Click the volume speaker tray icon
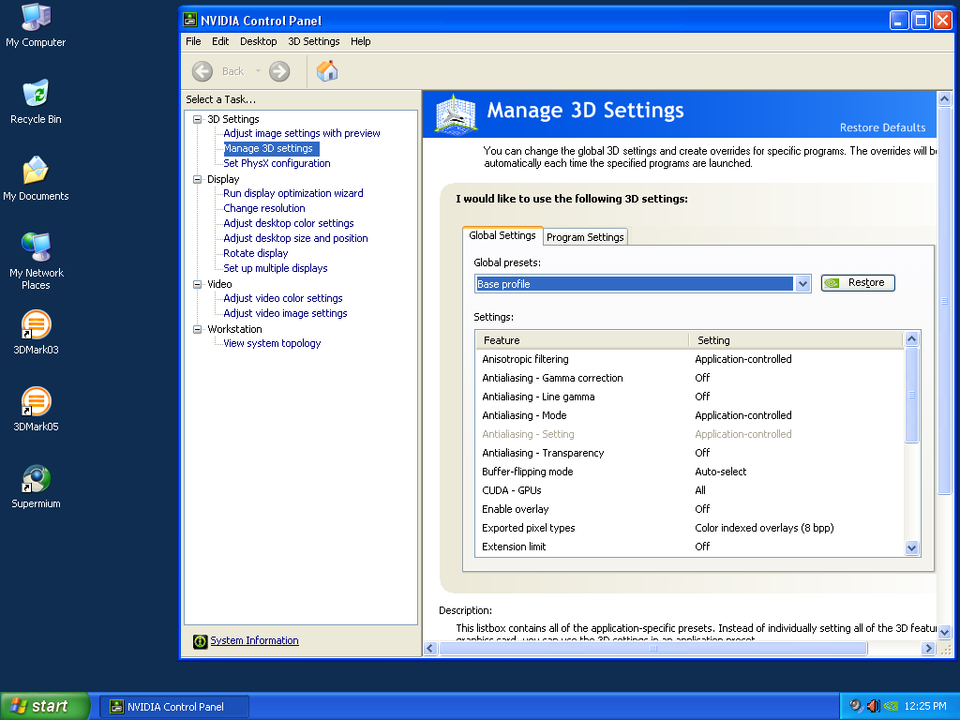This screenshot has height=720, width=960. click(x=872, y=706)
